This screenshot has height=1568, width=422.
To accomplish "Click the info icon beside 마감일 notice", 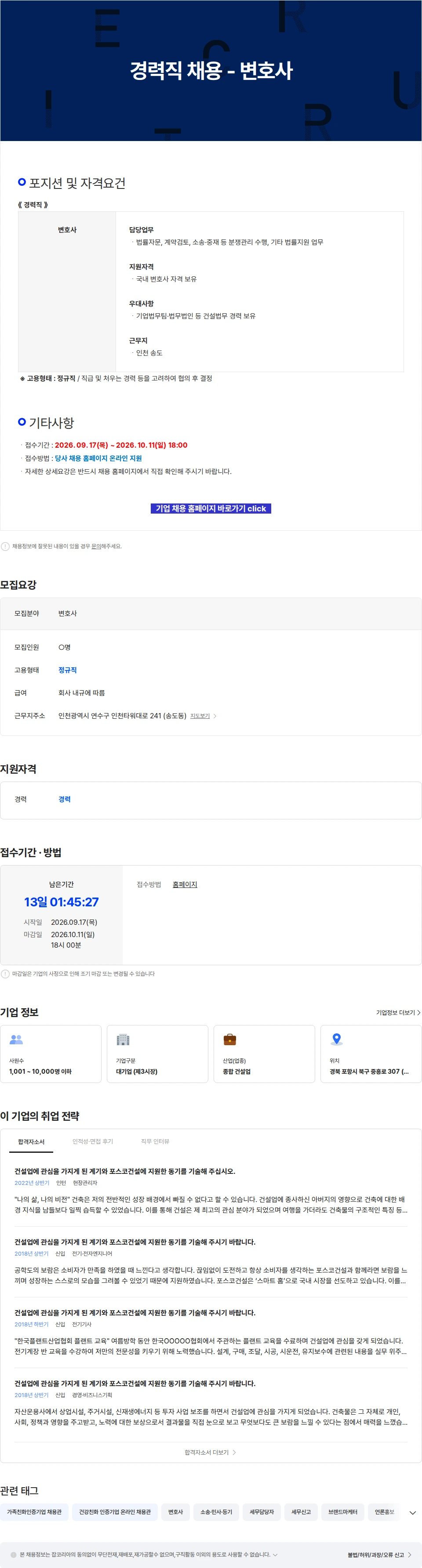I will 5,973.
